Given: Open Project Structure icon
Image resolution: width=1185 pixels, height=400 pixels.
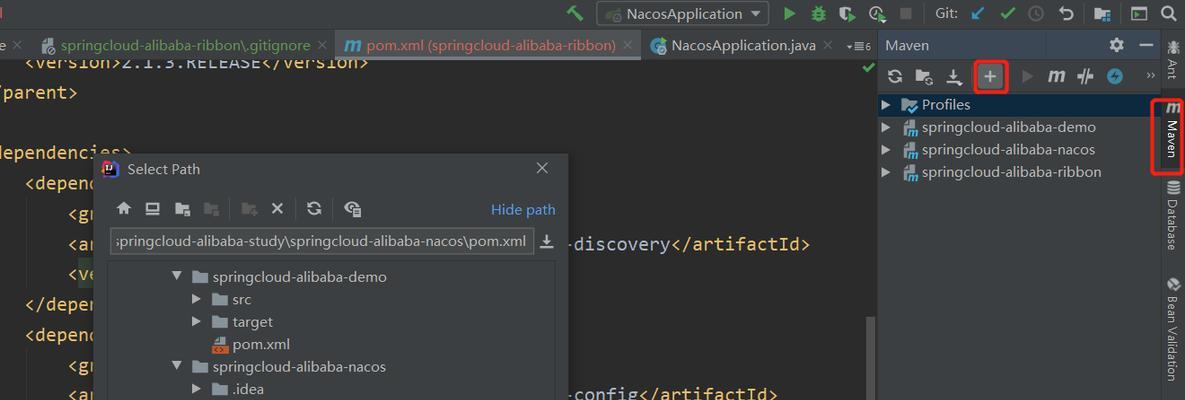Looking at the screenshot, I should tap(1103, 14).
